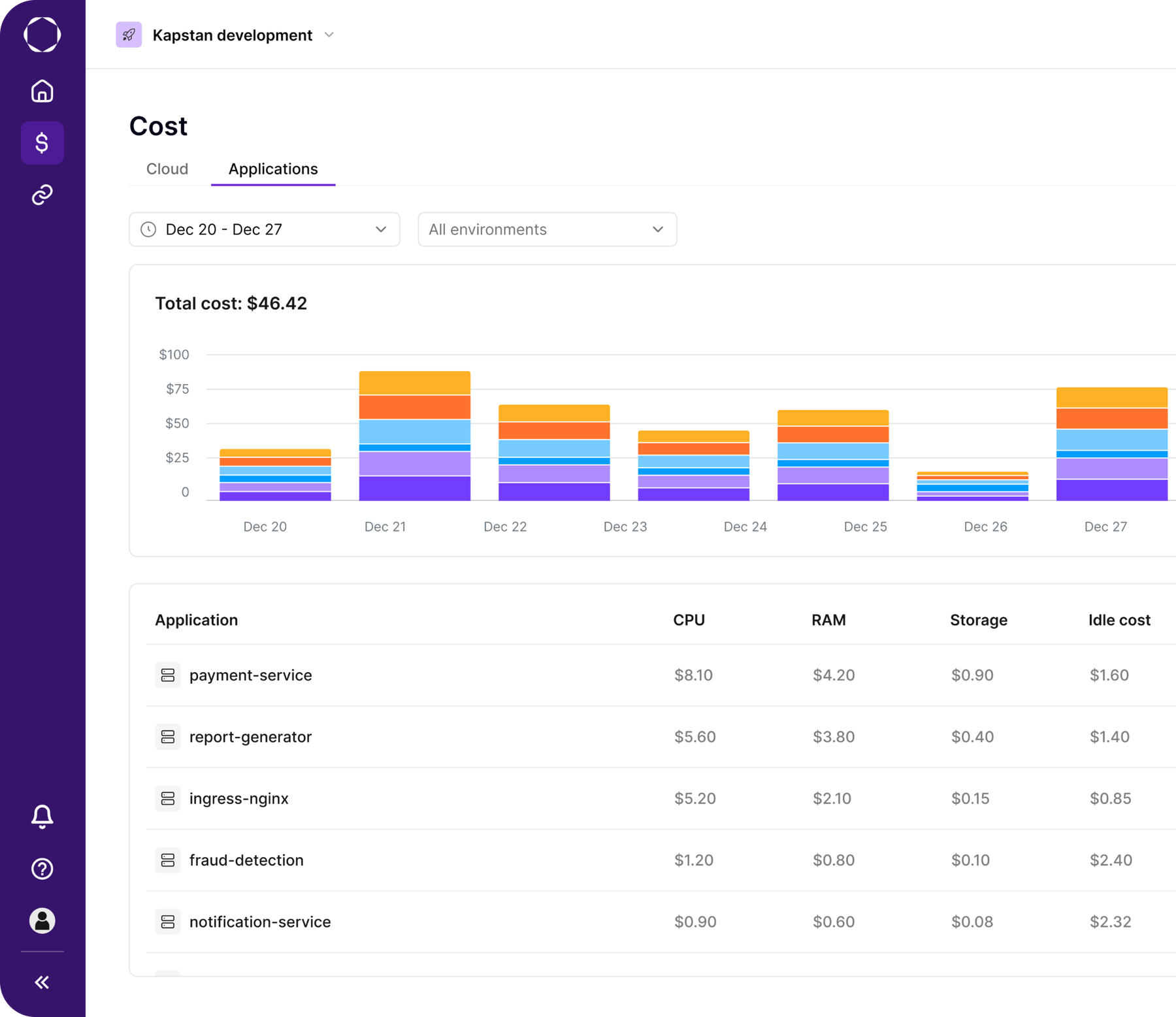Open the All environments dropdown
This screenshot has height=1017, width=1176.
(x=547, y=229)
